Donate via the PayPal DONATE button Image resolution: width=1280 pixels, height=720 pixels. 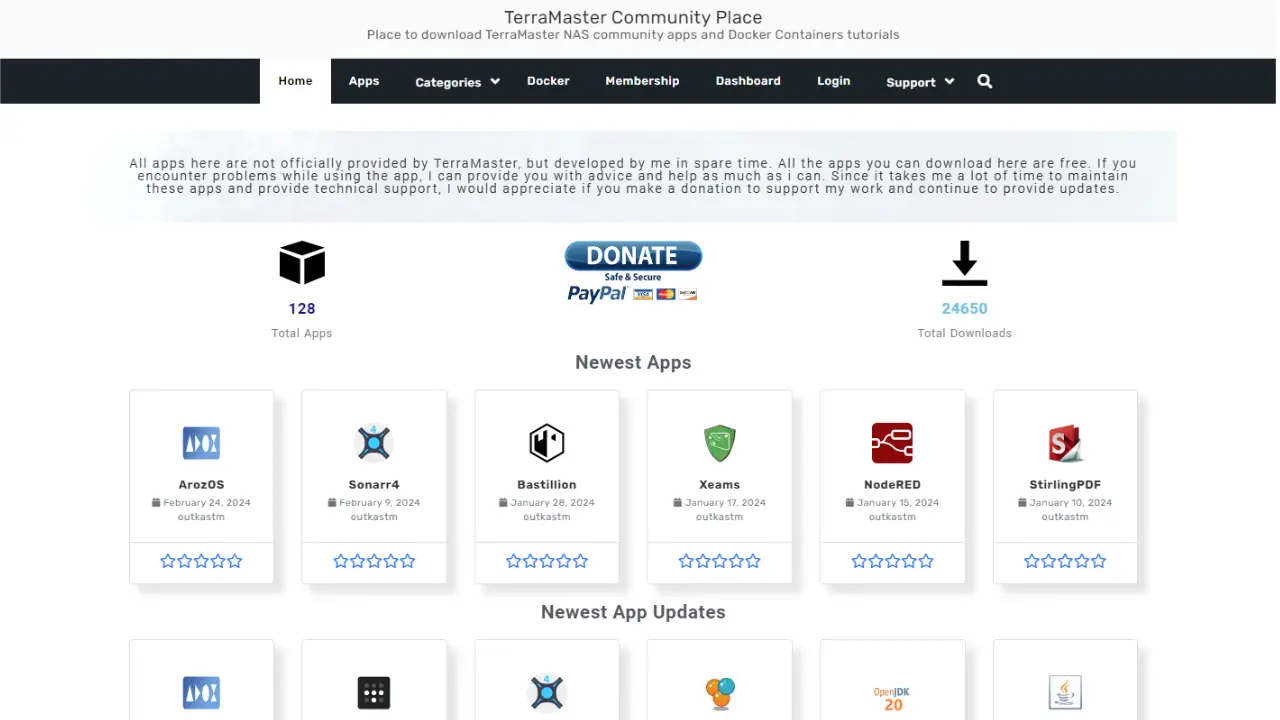pos(633,271)
